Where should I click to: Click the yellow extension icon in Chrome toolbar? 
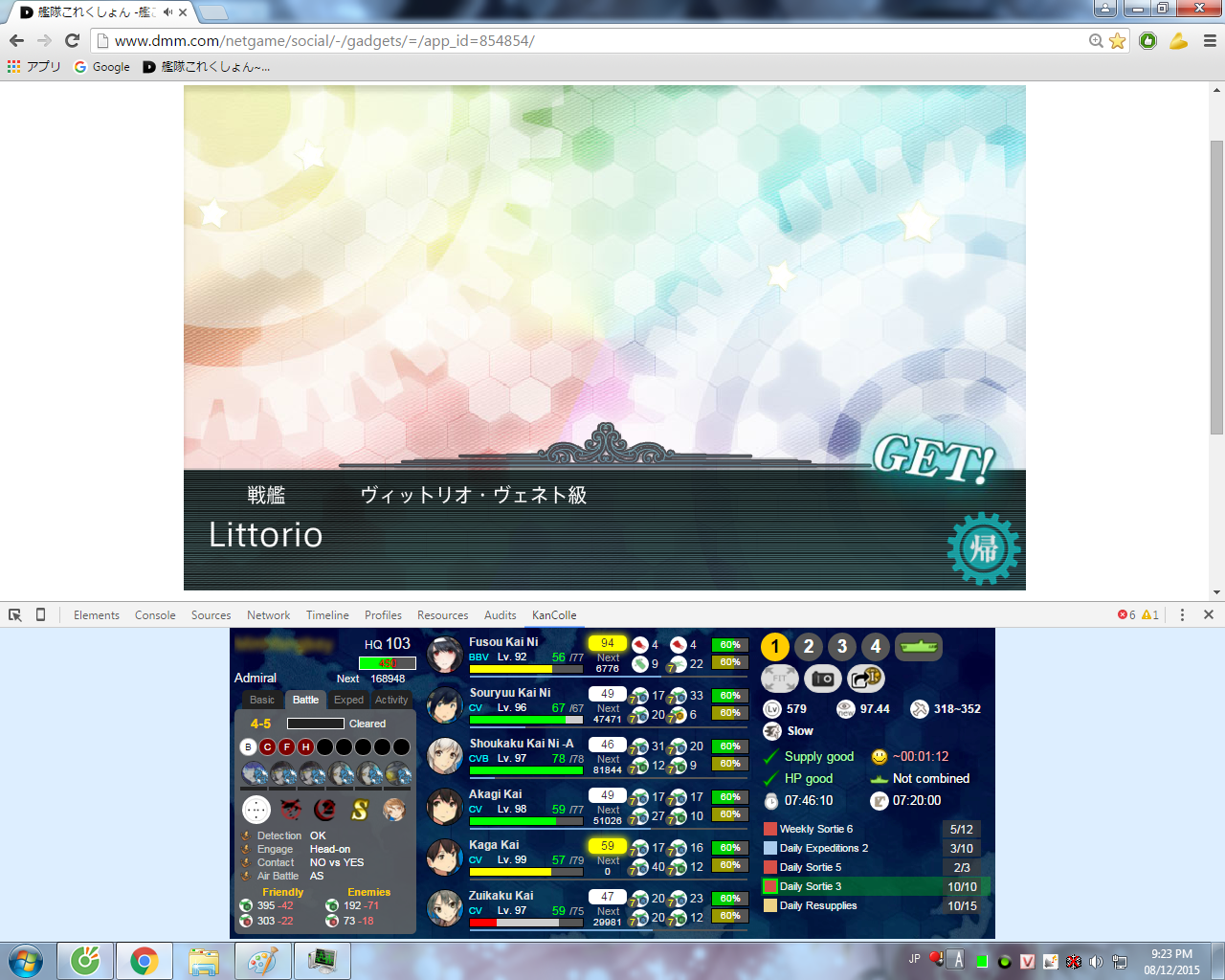(1178, 41)
